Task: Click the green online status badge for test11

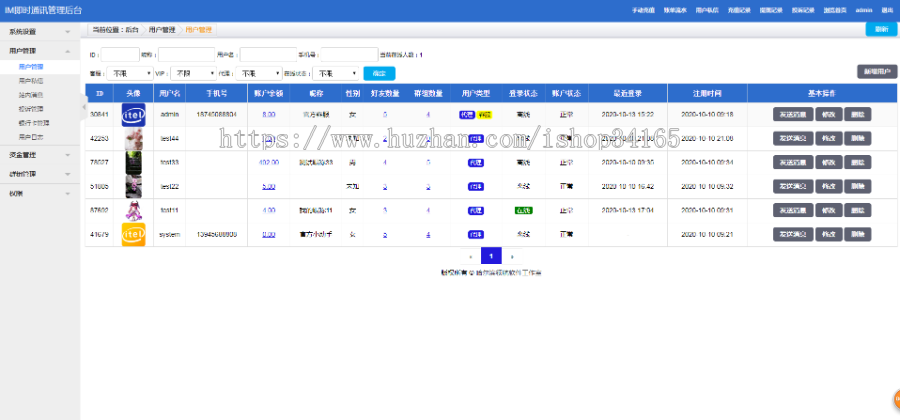Action: (x=522, y=210)
